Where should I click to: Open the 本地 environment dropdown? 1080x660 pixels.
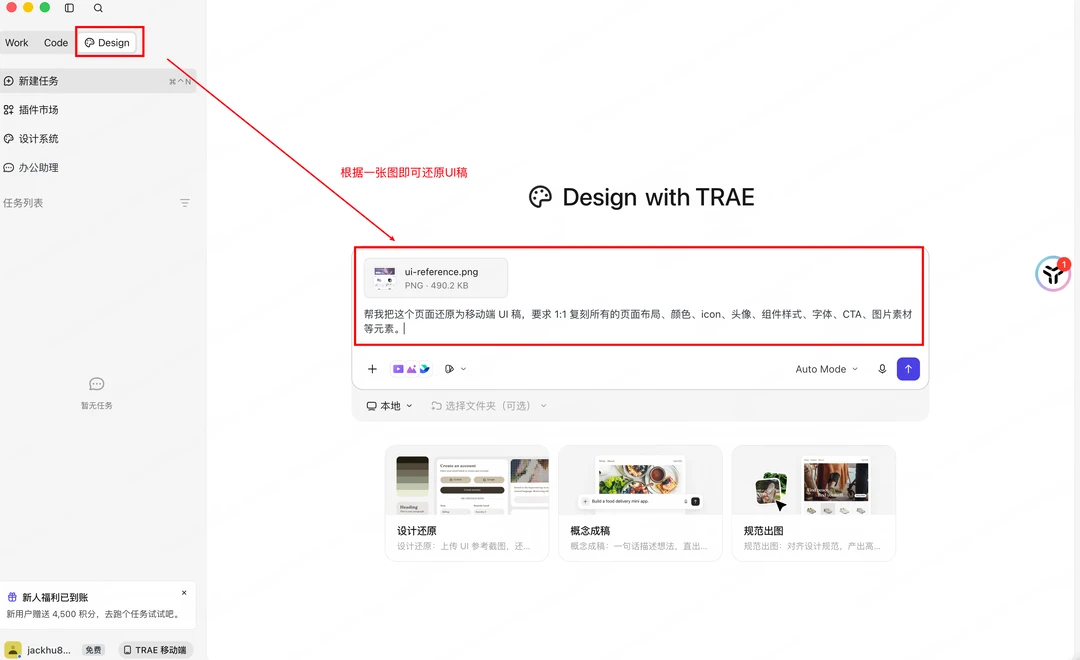389,406
